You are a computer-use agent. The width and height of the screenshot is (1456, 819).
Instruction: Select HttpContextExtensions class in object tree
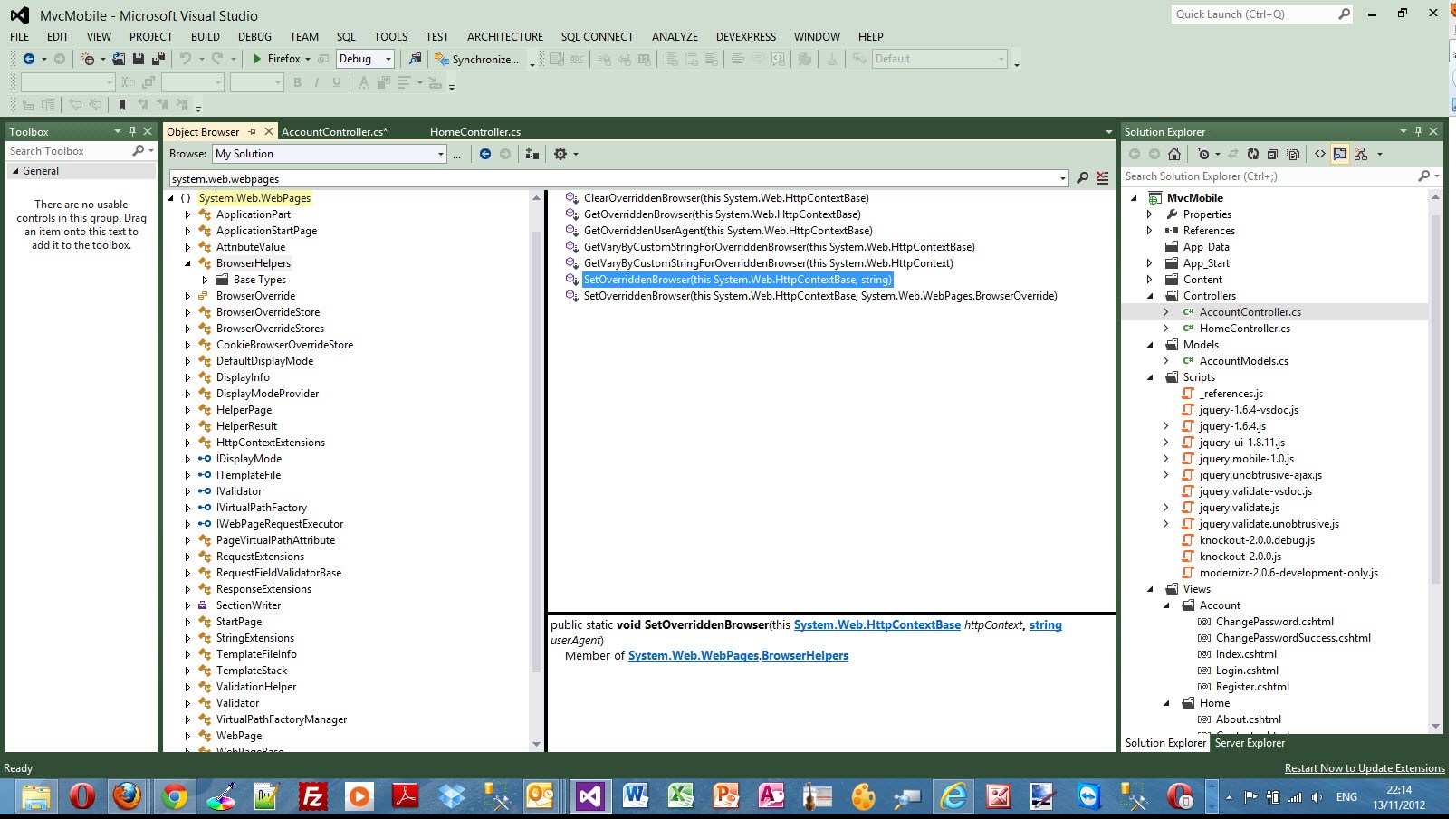[270, 443]
